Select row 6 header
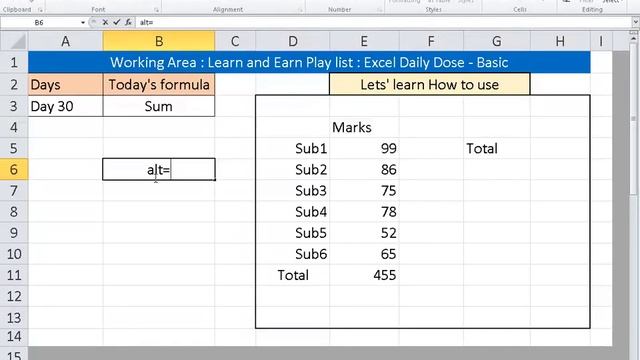 coord(14,169)
